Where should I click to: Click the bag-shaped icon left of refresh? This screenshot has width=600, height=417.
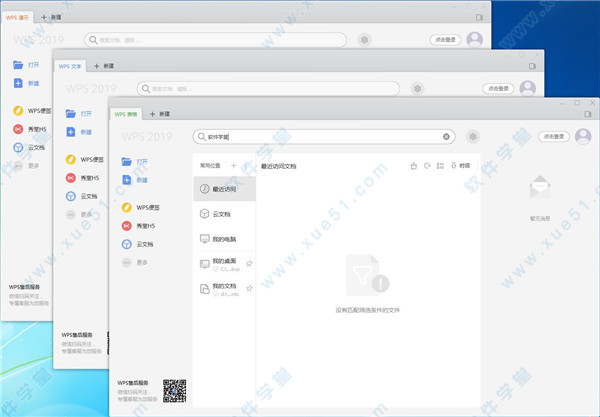[x=414, y=166]
